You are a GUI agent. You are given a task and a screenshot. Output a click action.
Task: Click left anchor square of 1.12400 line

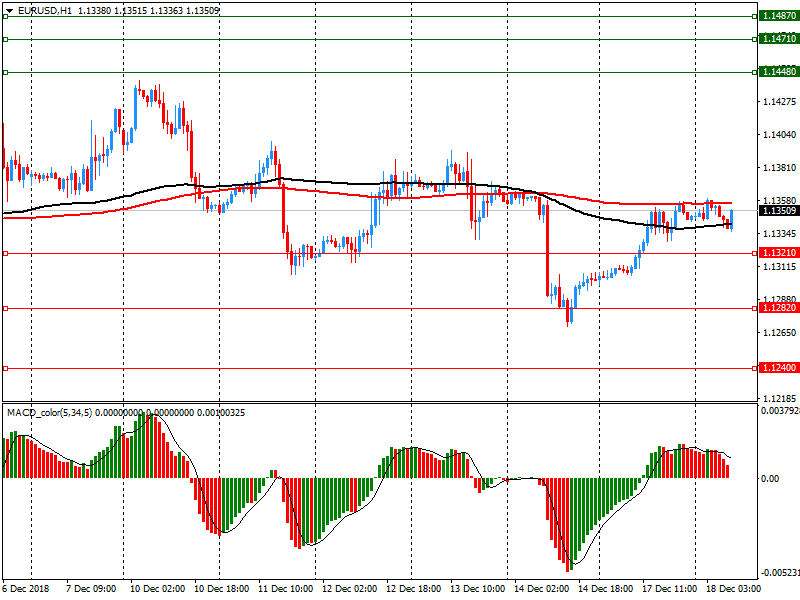click(5, 368)
